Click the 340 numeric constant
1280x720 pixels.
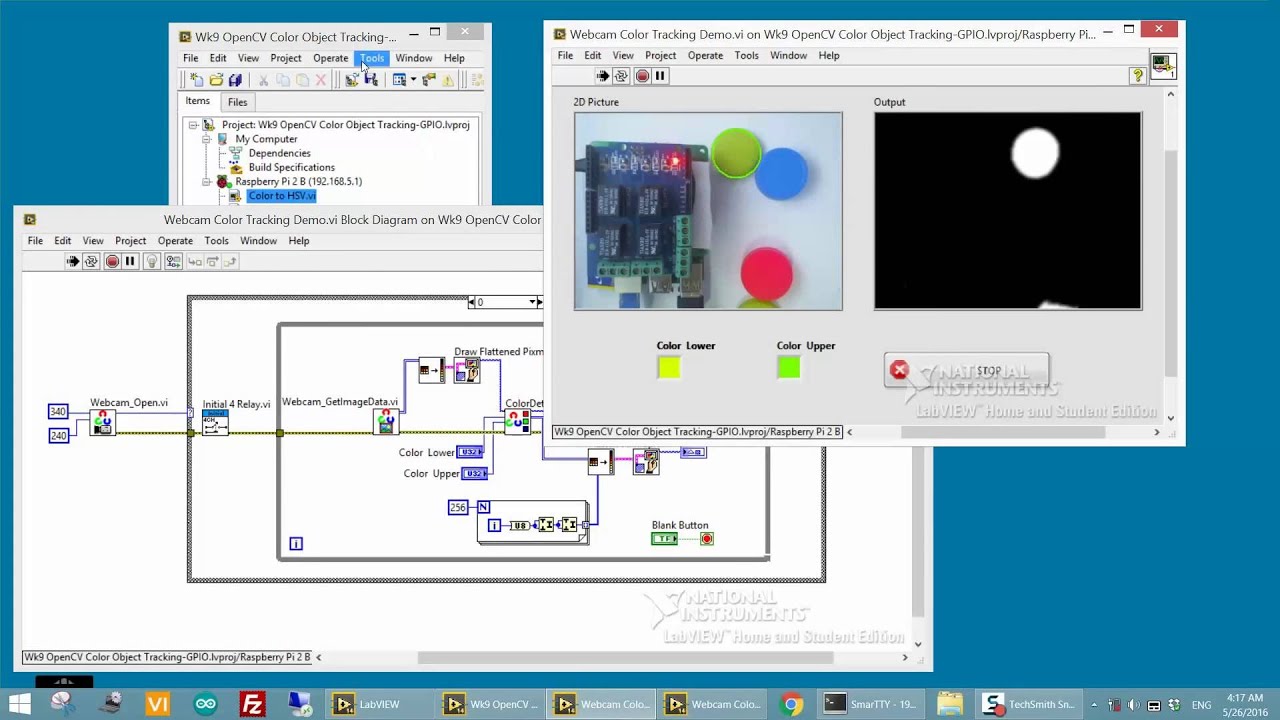coord(58,412)
